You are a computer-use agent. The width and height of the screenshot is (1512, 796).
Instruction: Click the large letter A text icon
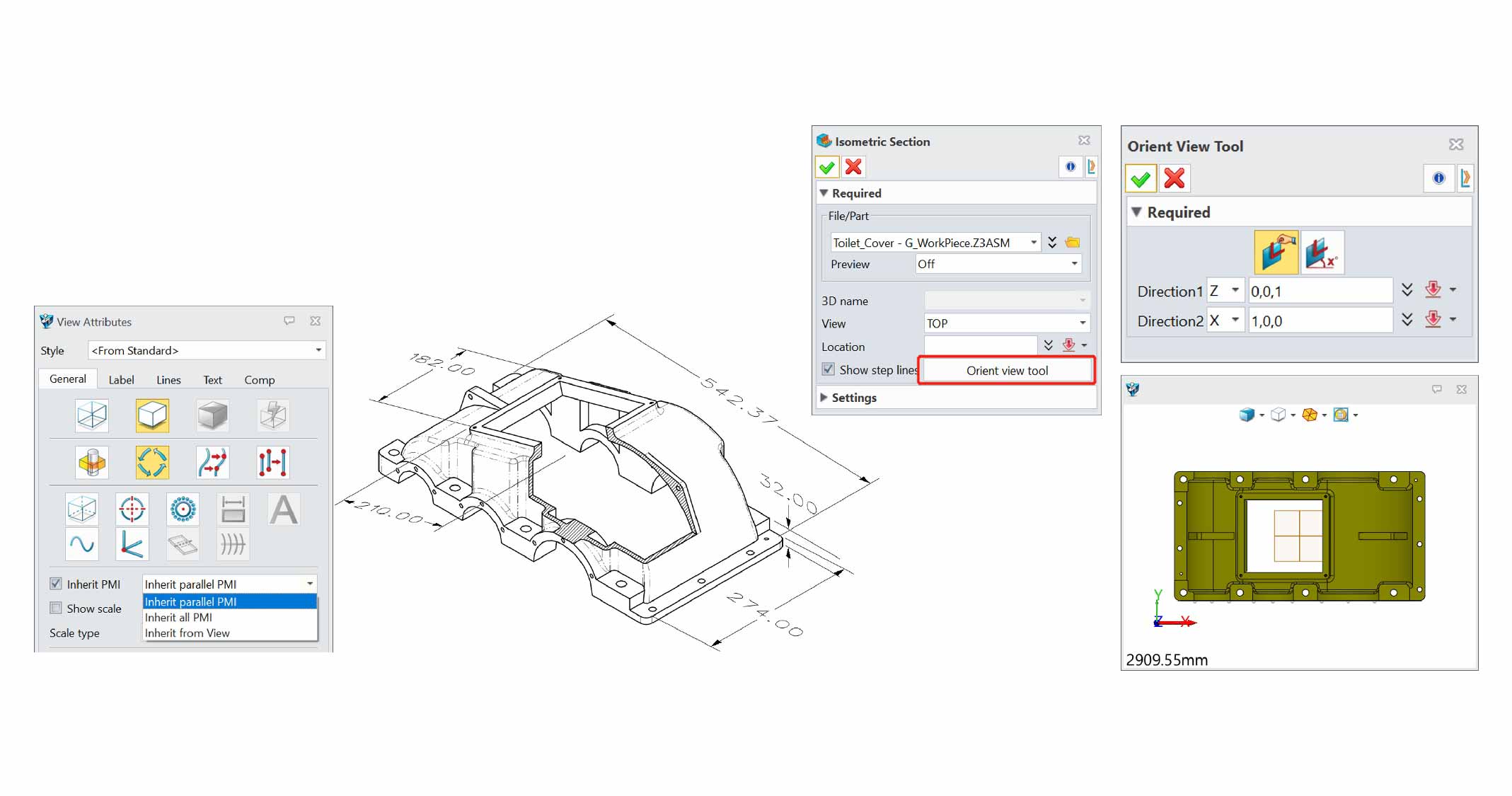[x=284, y=509]
